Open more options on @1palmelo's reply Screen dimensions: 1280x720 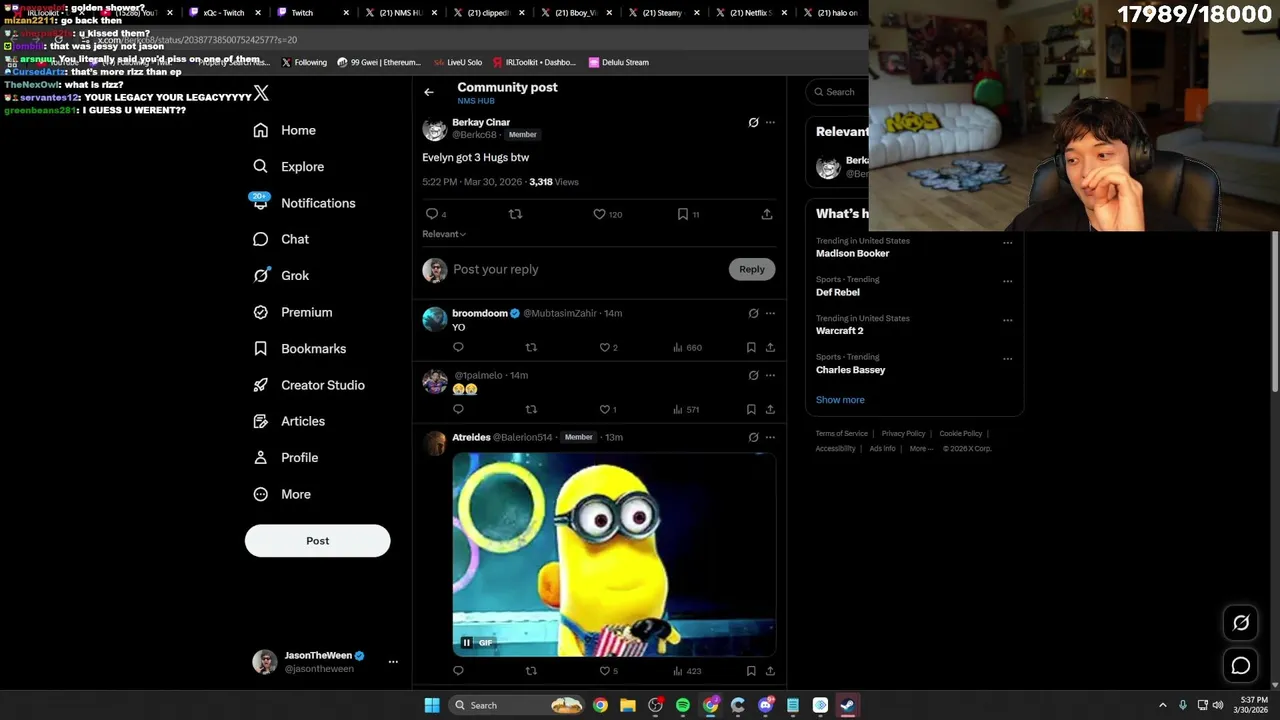click(x=770, y=375)
